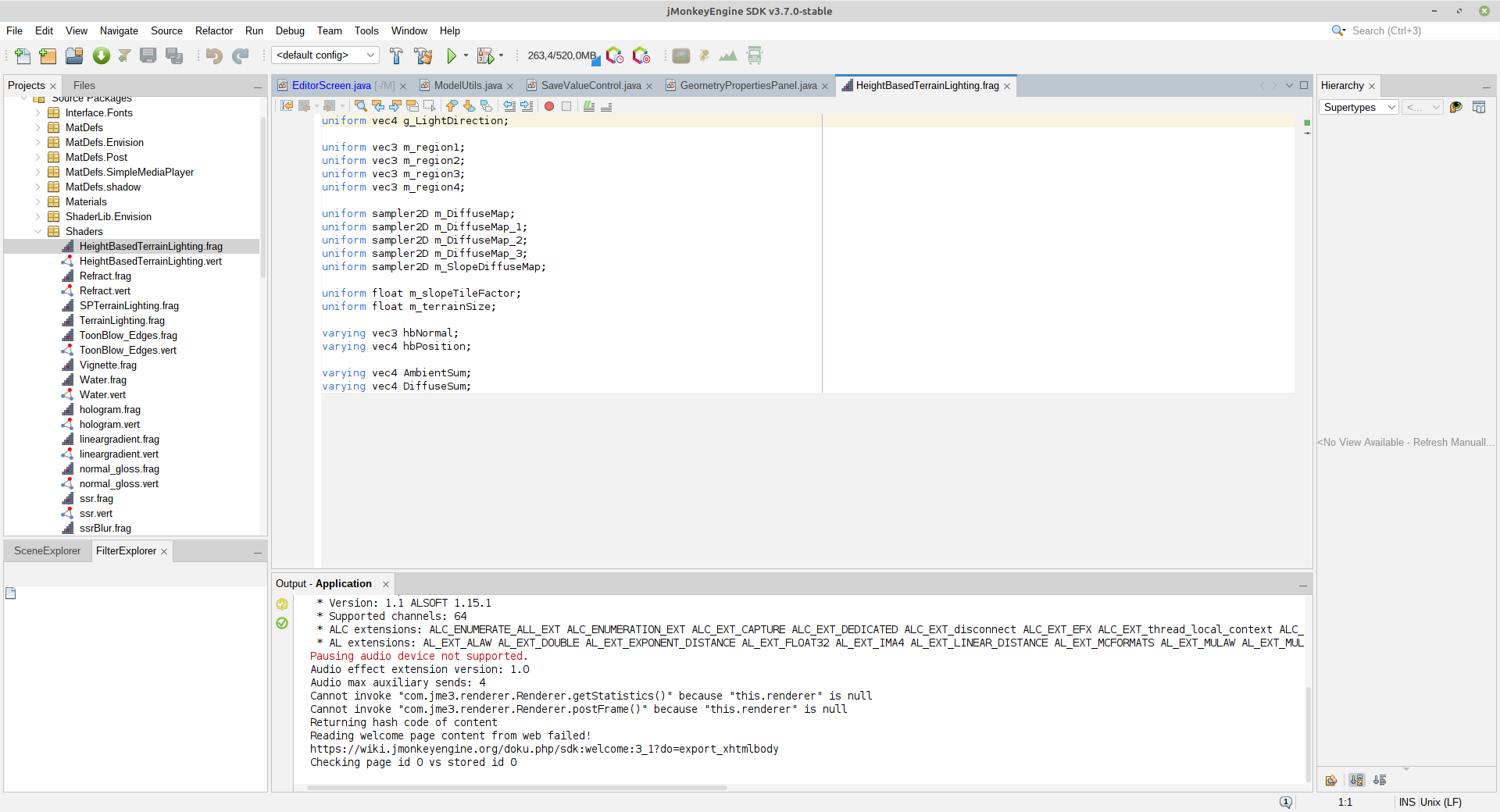Minimize the Projects panel

257,87
